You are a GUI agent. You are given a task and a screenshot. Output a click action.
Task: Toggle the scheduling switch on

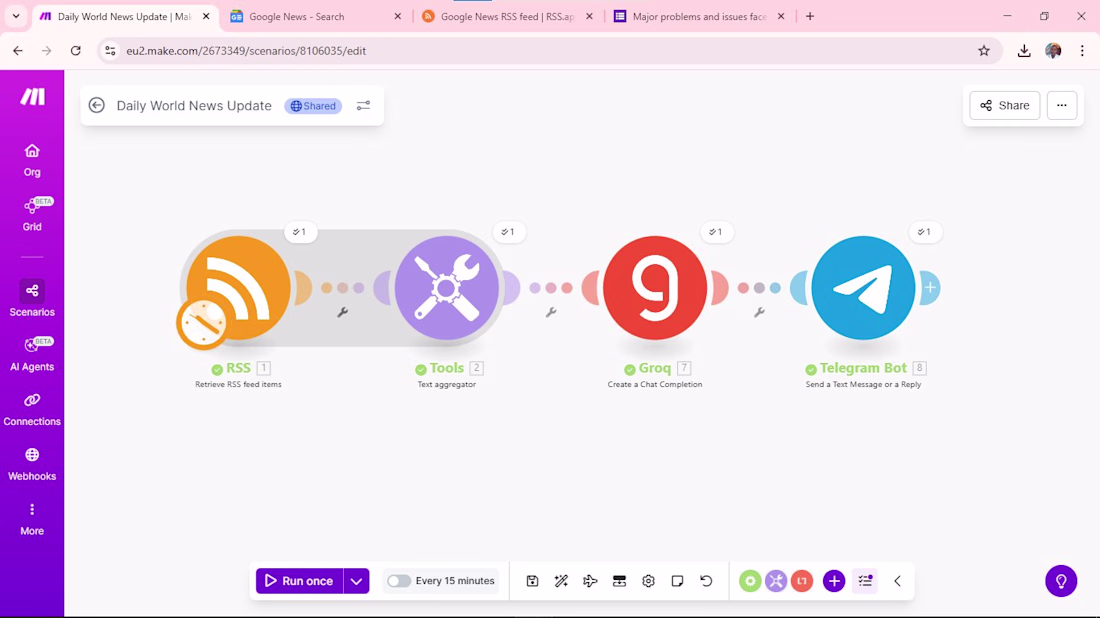(x=398, y=581)
